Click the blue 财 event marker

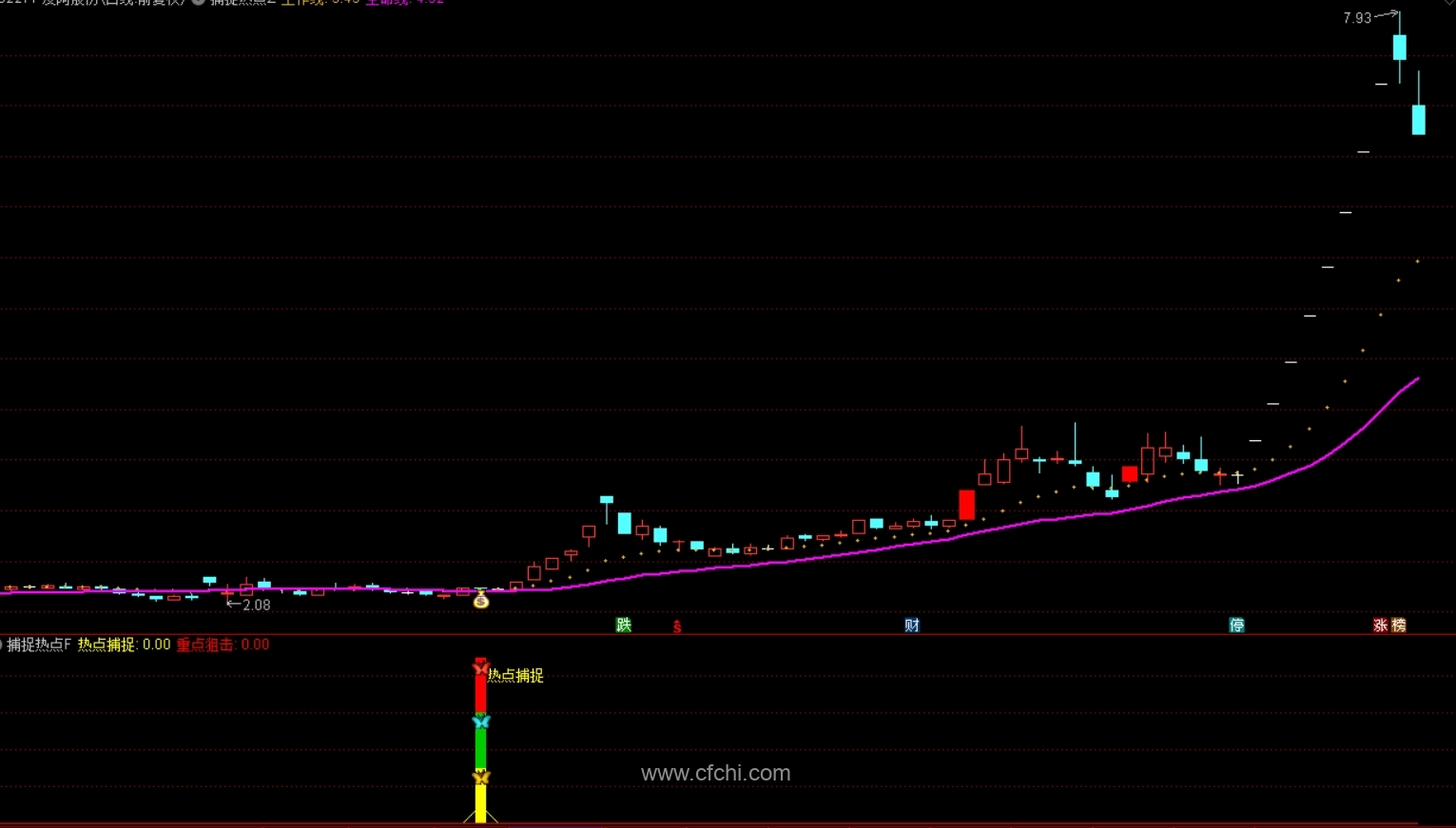point(912,625)
